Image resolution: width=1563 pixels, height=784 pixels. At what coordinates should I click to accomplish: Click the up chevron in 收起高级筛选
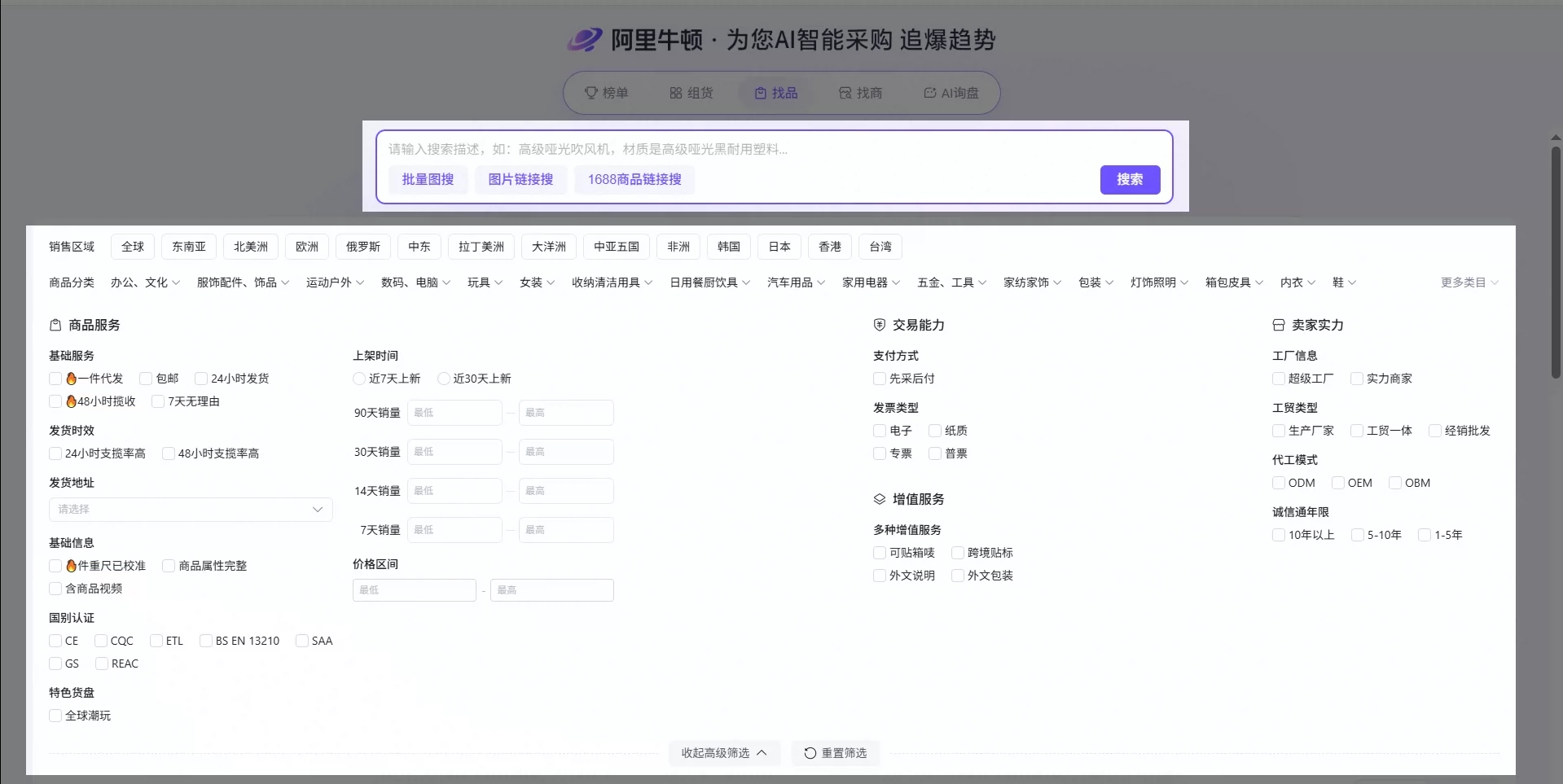[x=762, y=753]
